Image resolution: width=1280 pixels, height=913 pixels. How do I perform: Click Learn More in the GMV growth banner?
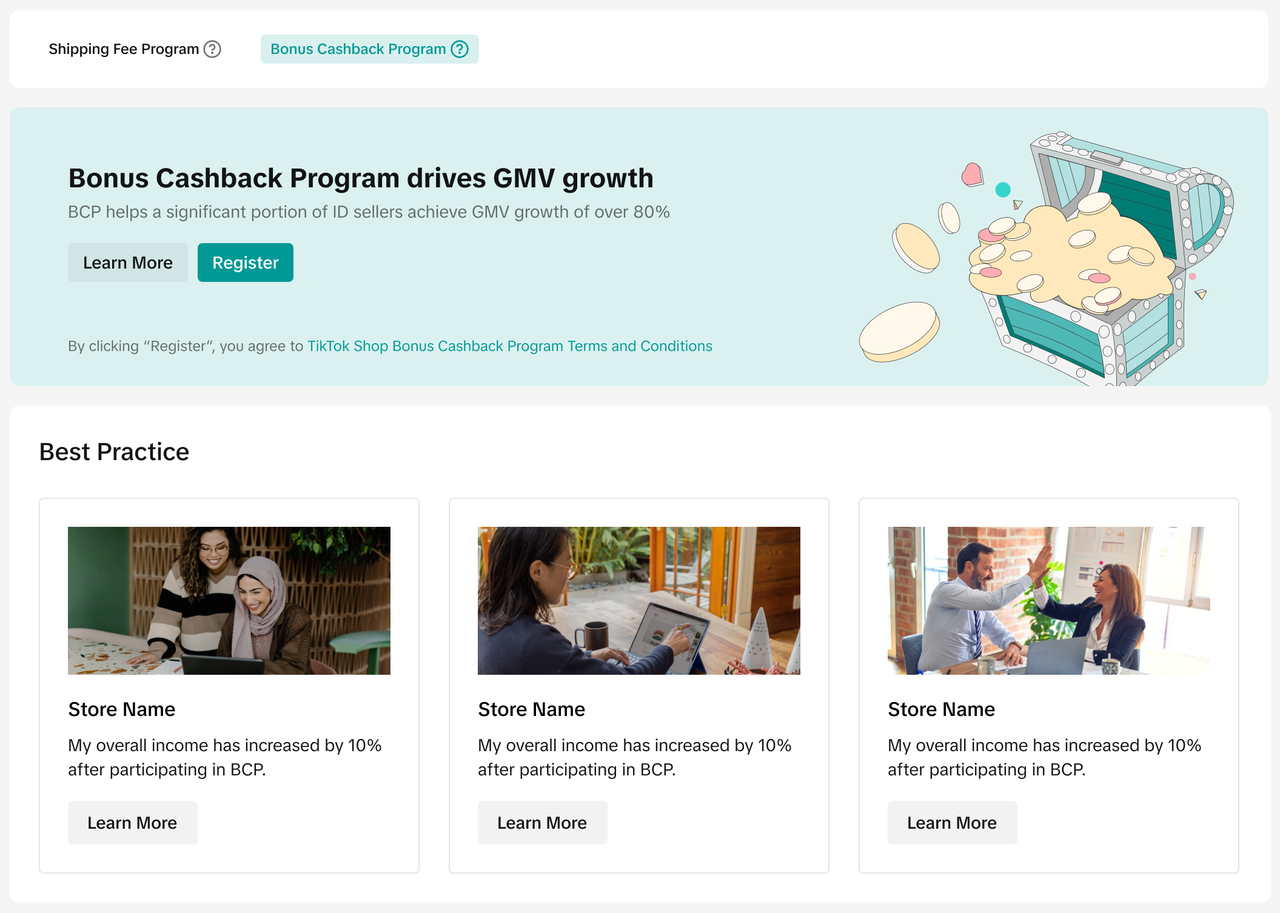127,263
